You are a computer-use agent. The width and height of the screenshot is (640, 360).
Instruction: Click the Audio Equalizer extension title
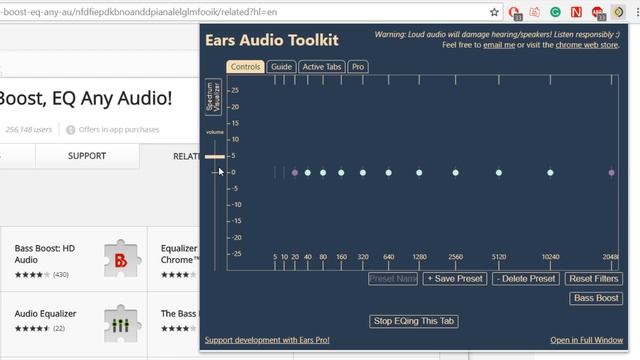(45, 313)
